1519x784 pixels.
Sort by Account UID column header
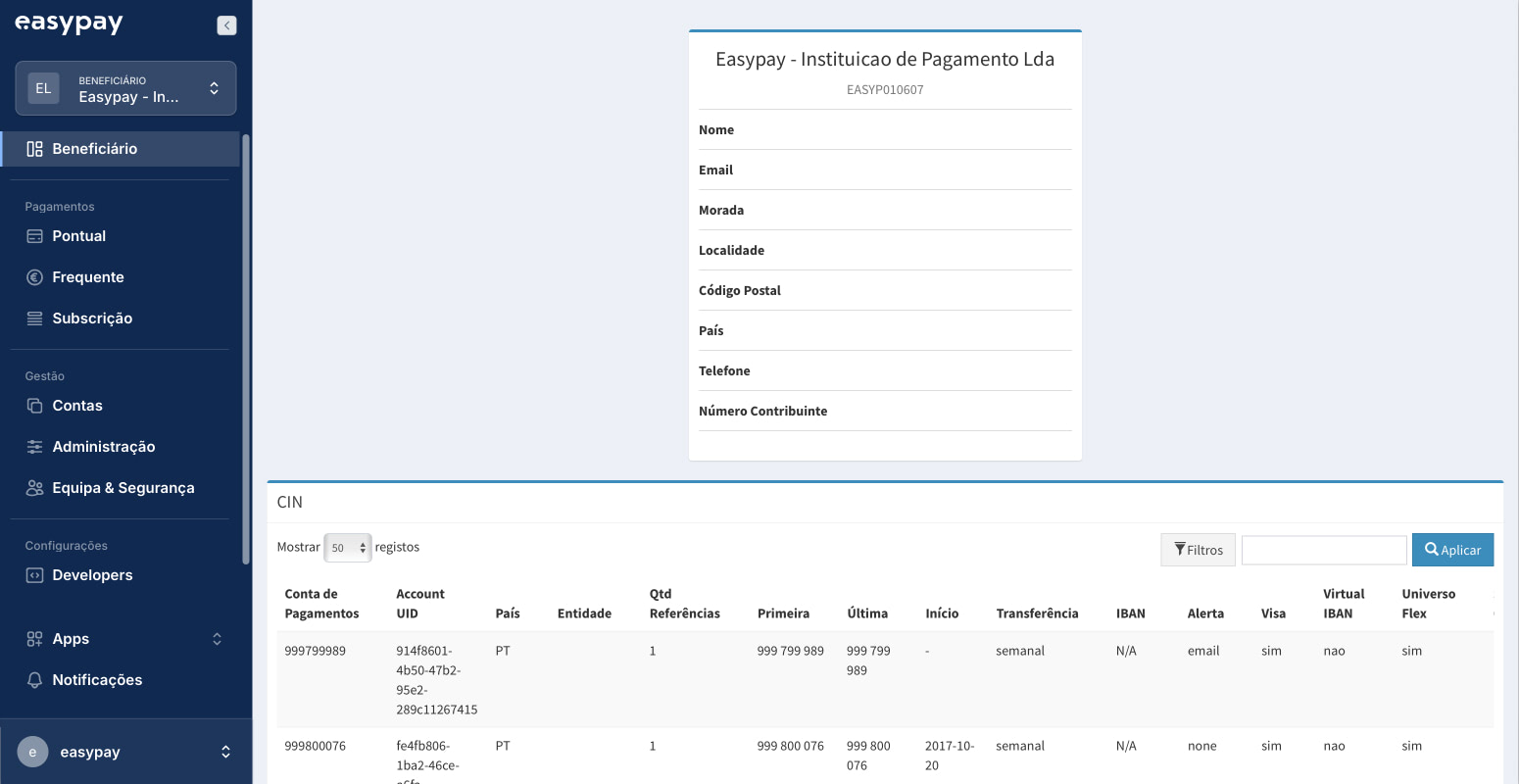coord(420,604)
